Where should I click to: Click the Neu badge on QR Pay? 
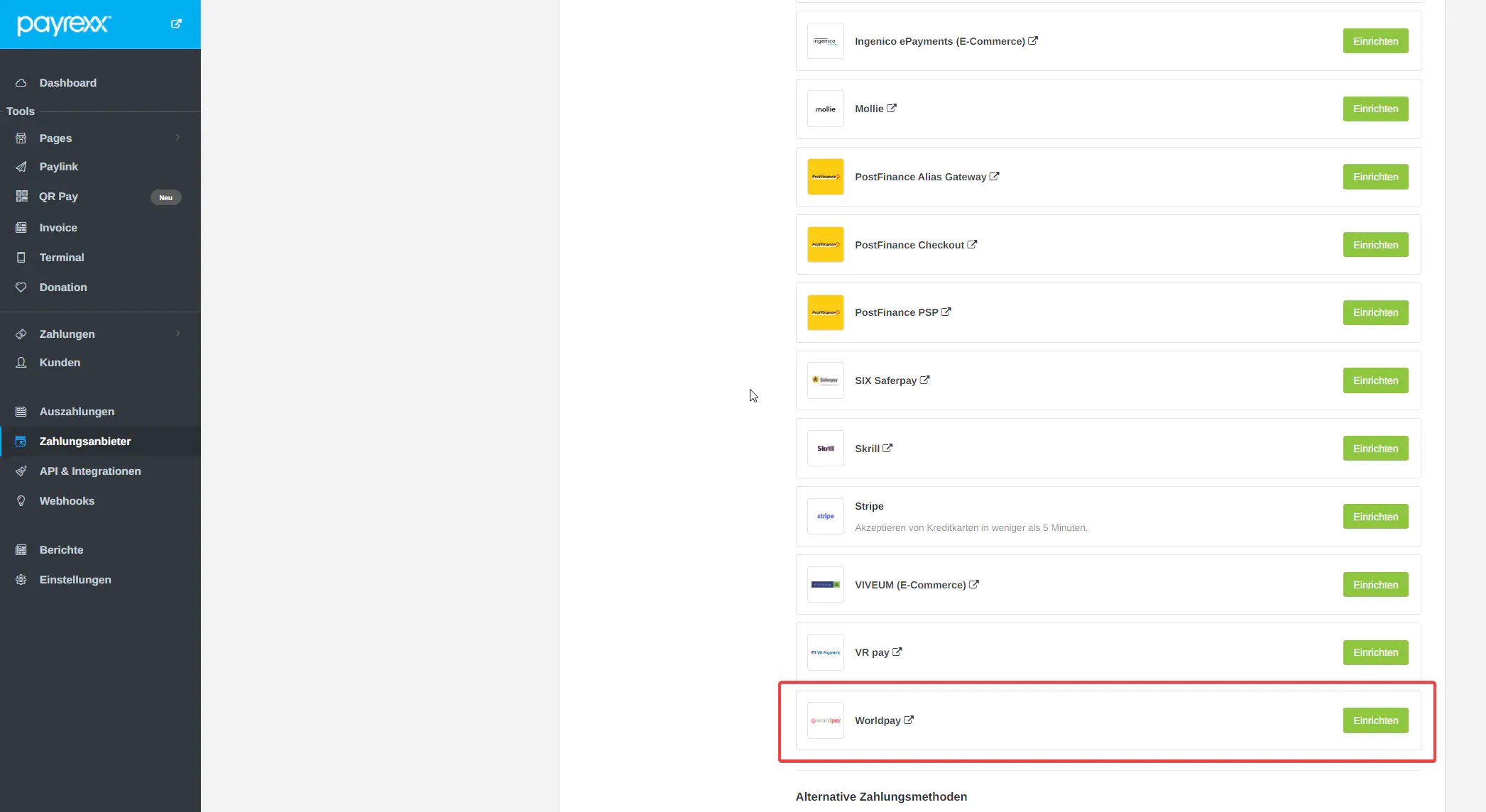(165, 197)
